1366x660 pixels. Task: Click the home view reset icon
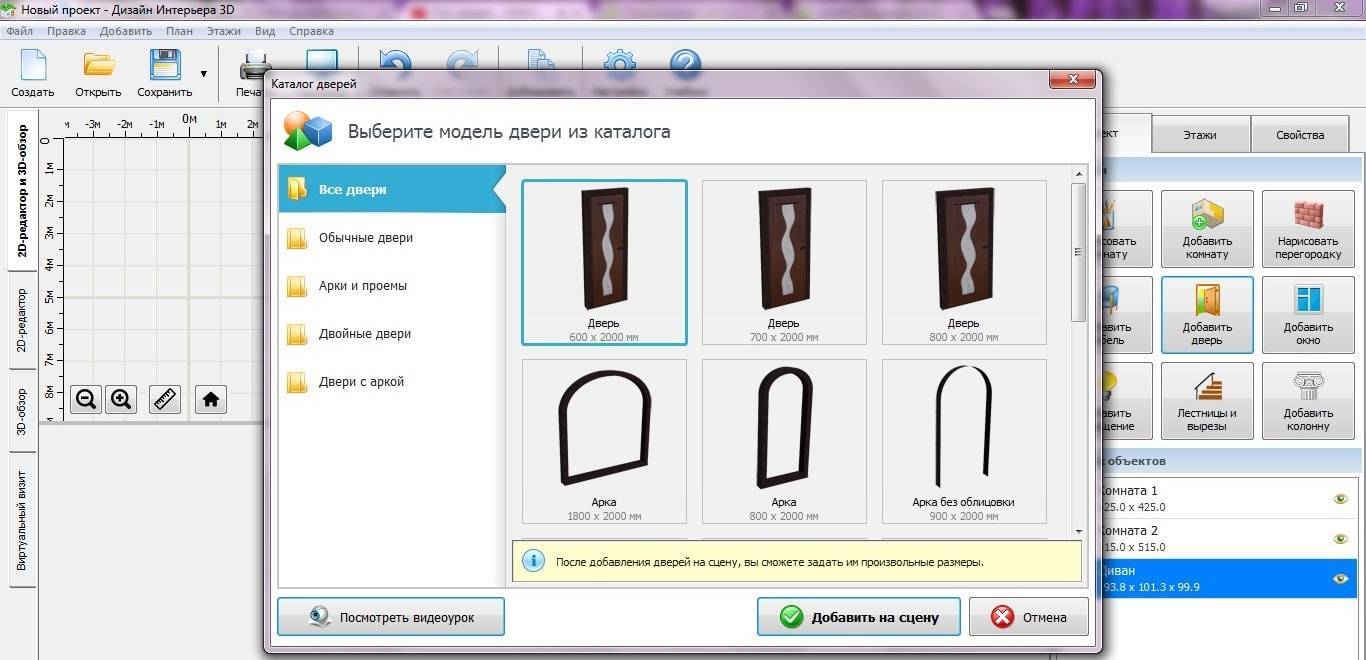point(210,400)
